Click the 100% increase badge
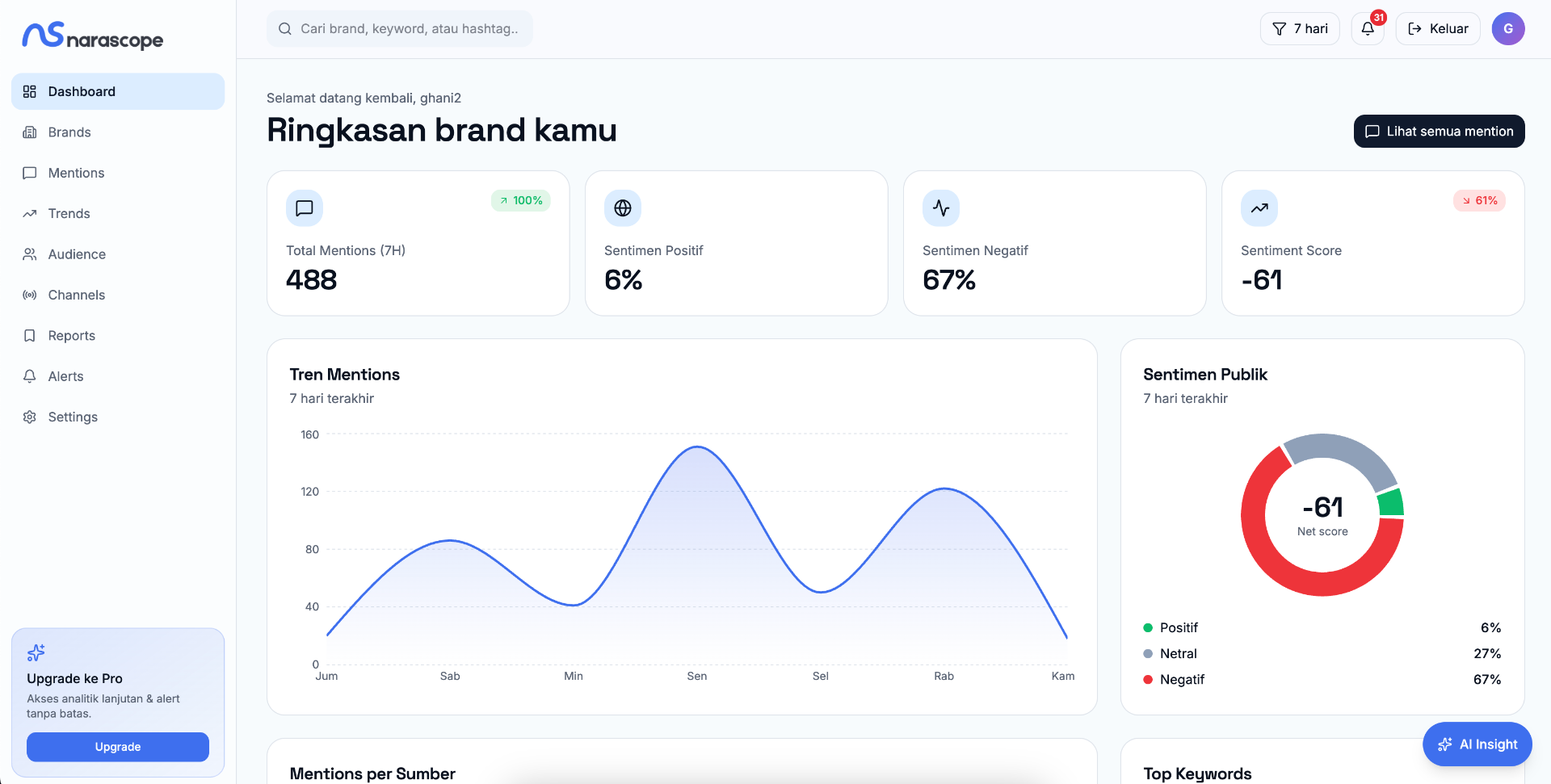The height and width of the screenshot is (784, 1551). tap(521, 200)
